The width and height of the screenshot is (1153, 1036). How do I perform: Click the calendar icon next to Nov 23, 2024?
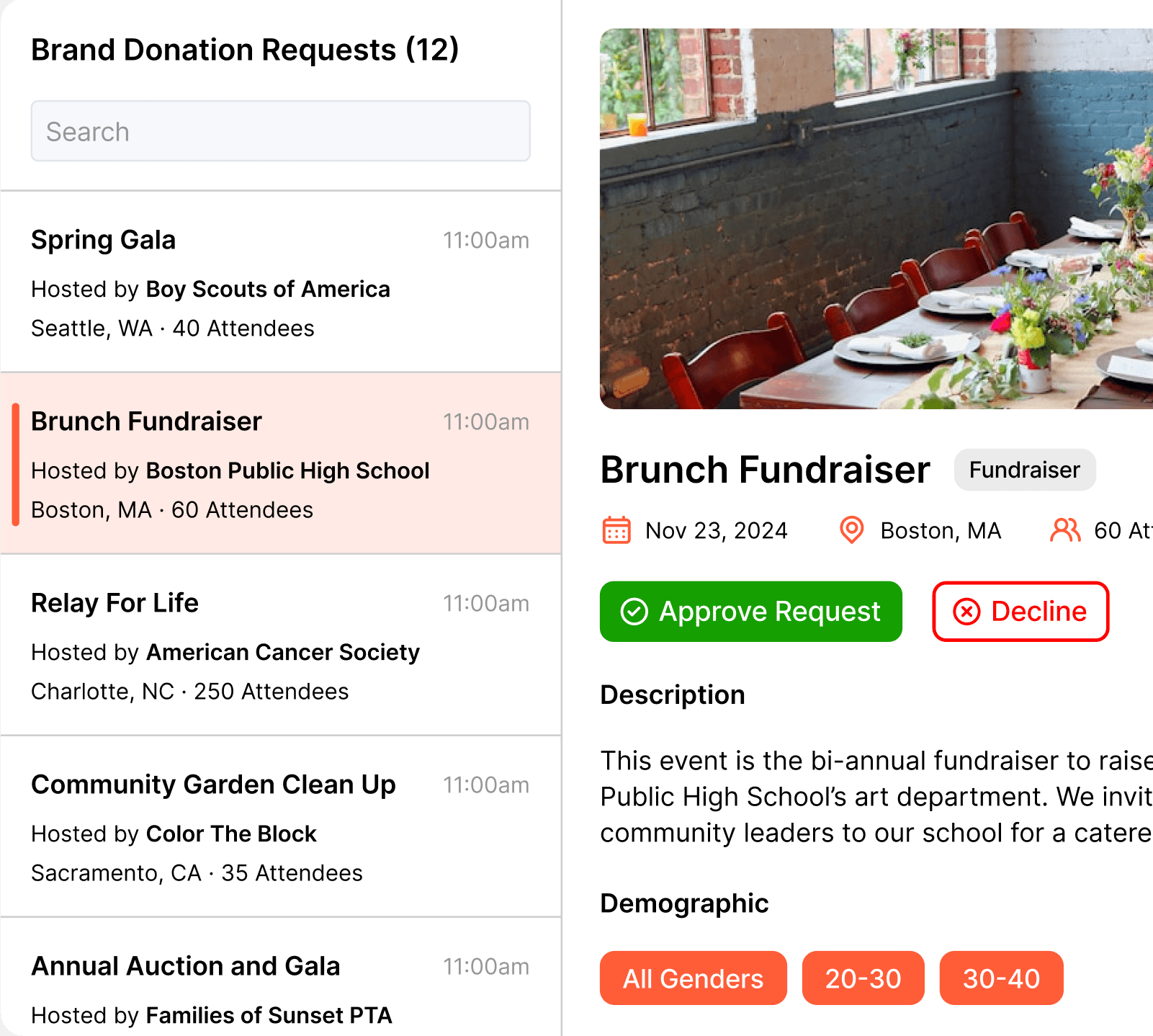pos(616,531)
